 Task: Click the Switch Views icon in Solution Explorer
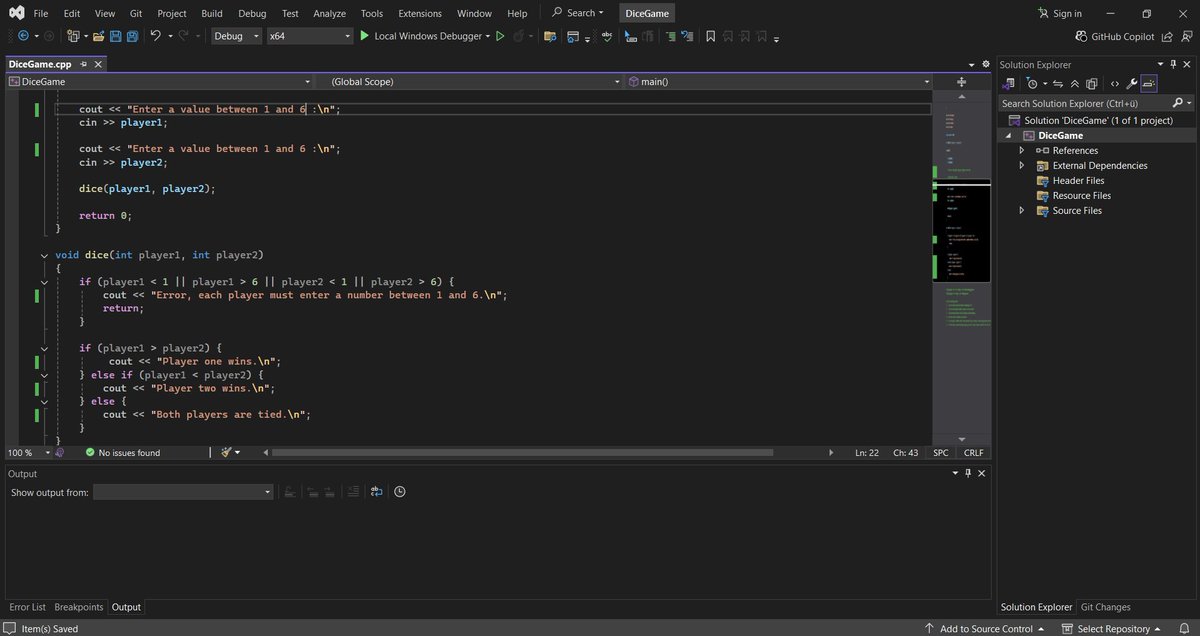[x=1010, y=84]
